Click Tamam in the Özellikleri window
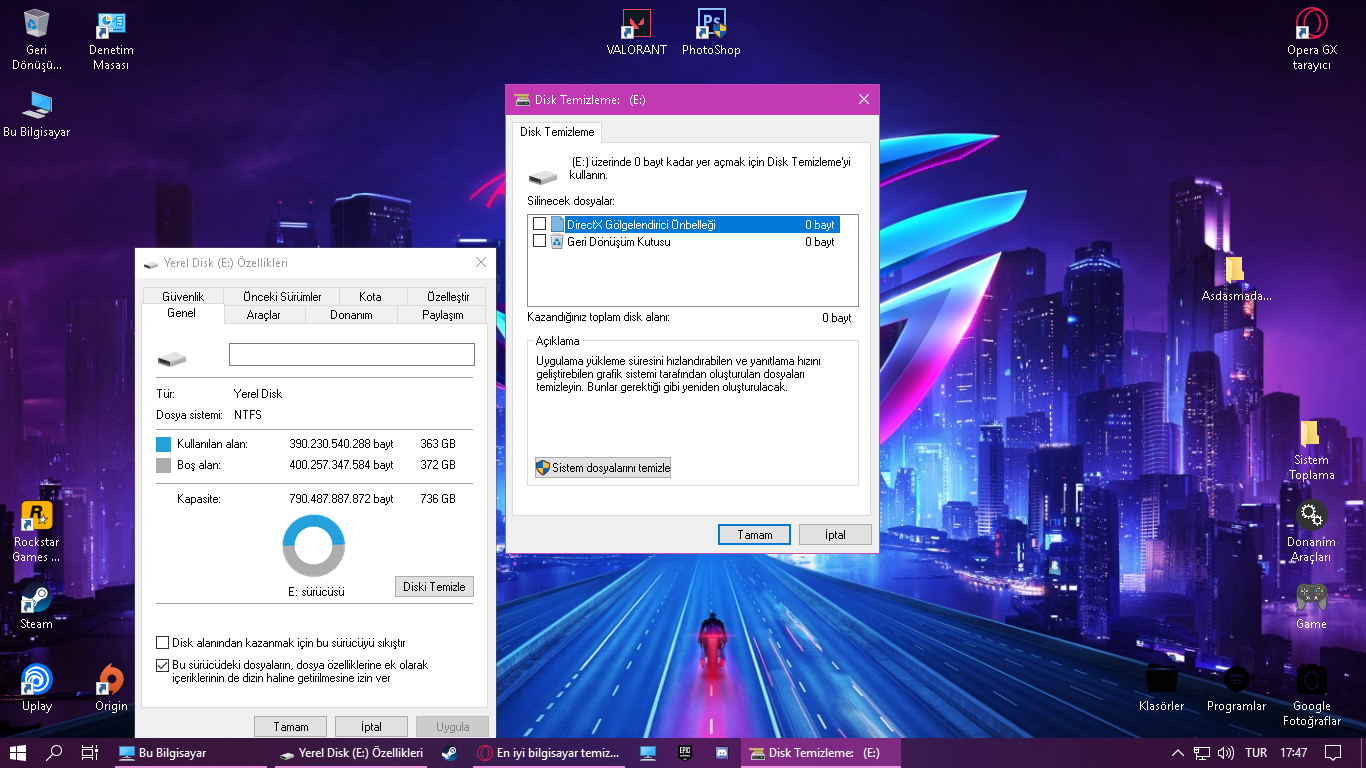 [291, 727]
